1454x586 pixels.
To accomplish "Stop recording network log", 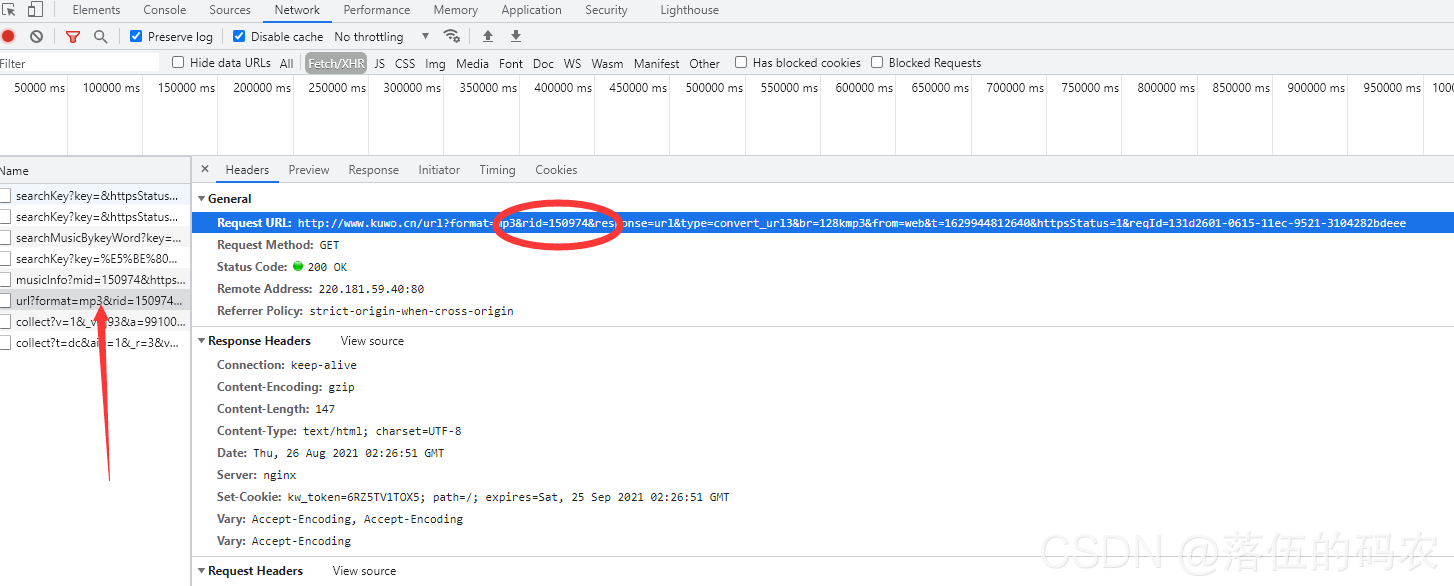I will [8, 37].
